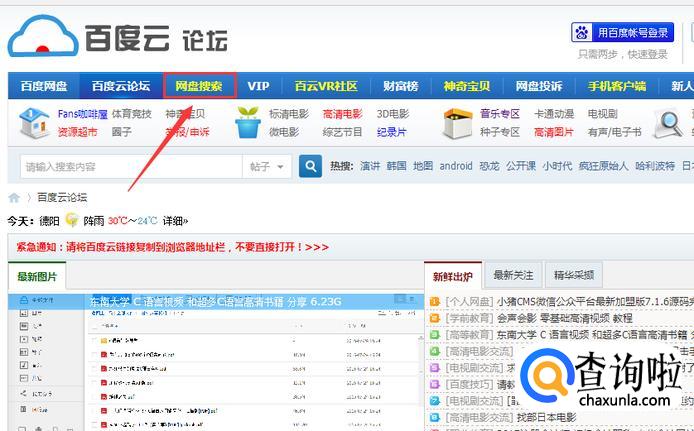Click the weather icon beside 阵雨
This screenshot has height=431, width=694.
pyautogui.click(x=72, y=219)
